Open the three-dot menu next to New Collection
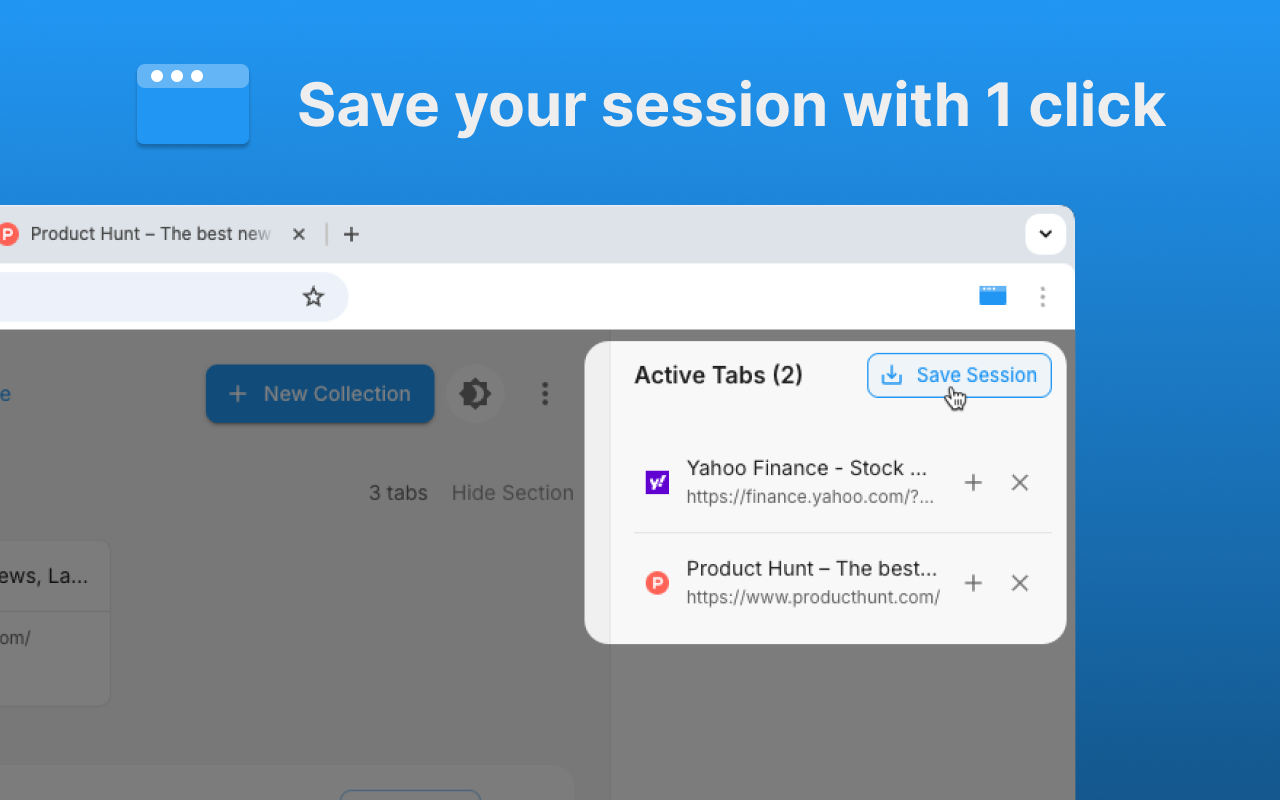 point(545,393)
